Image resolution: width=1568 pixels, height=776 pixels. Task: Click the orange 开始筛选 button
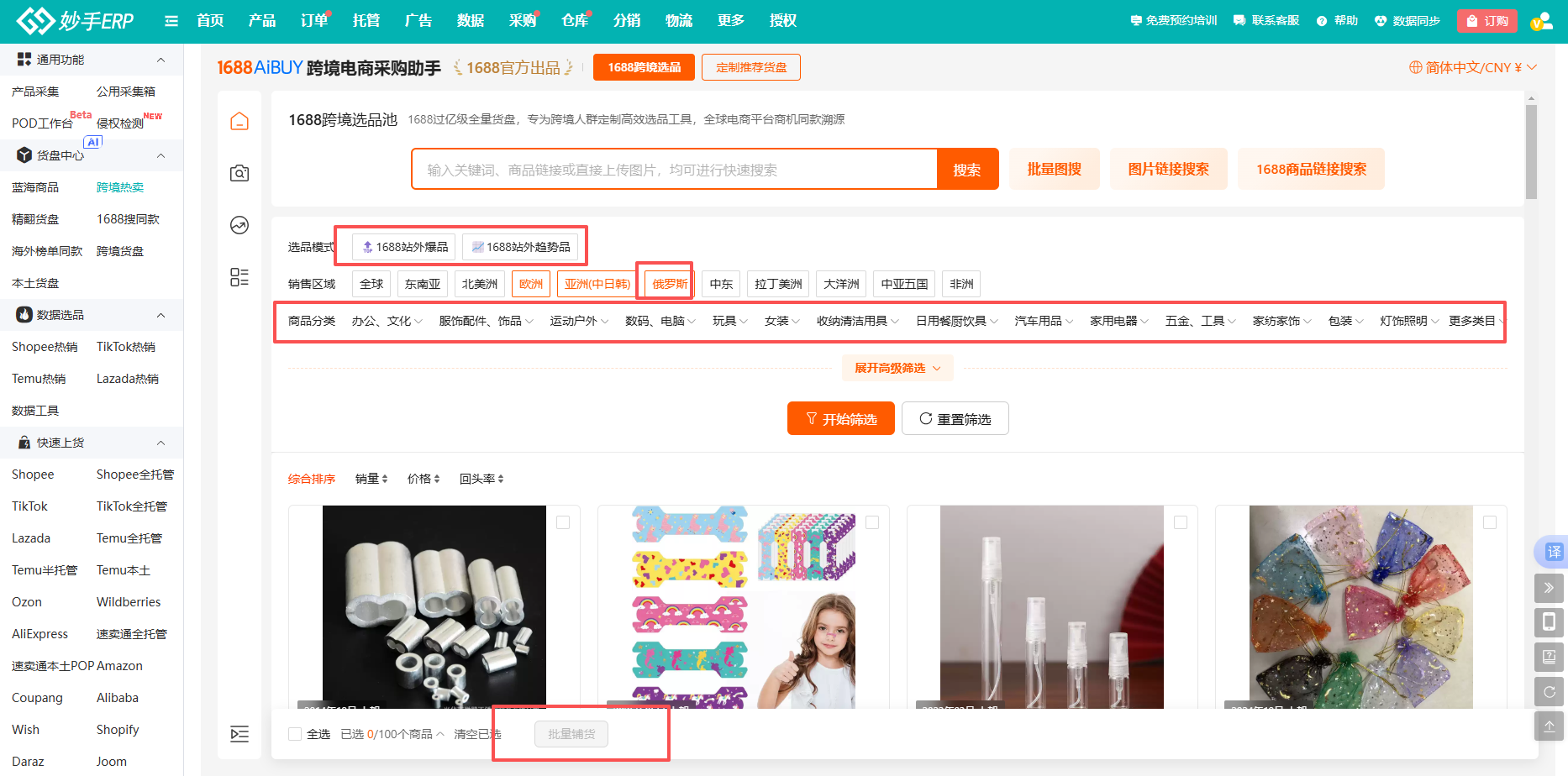840,418
